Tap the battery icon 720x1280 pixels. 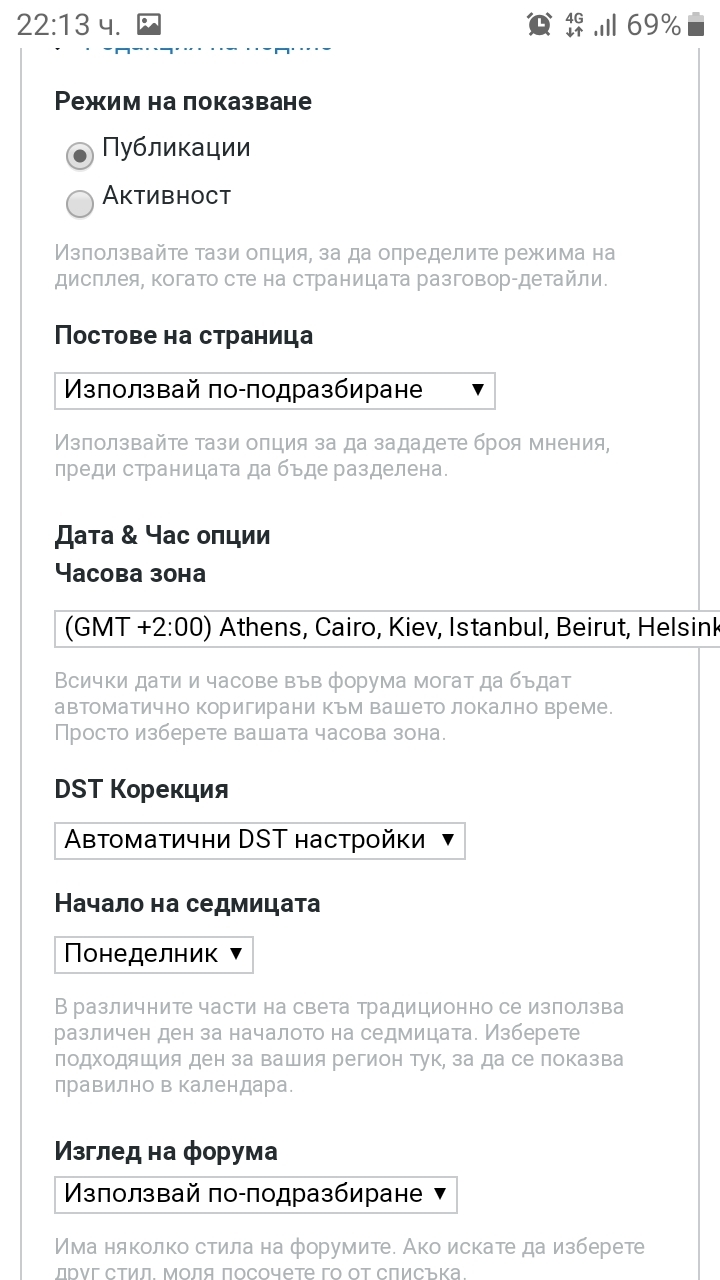click(697, 24)
